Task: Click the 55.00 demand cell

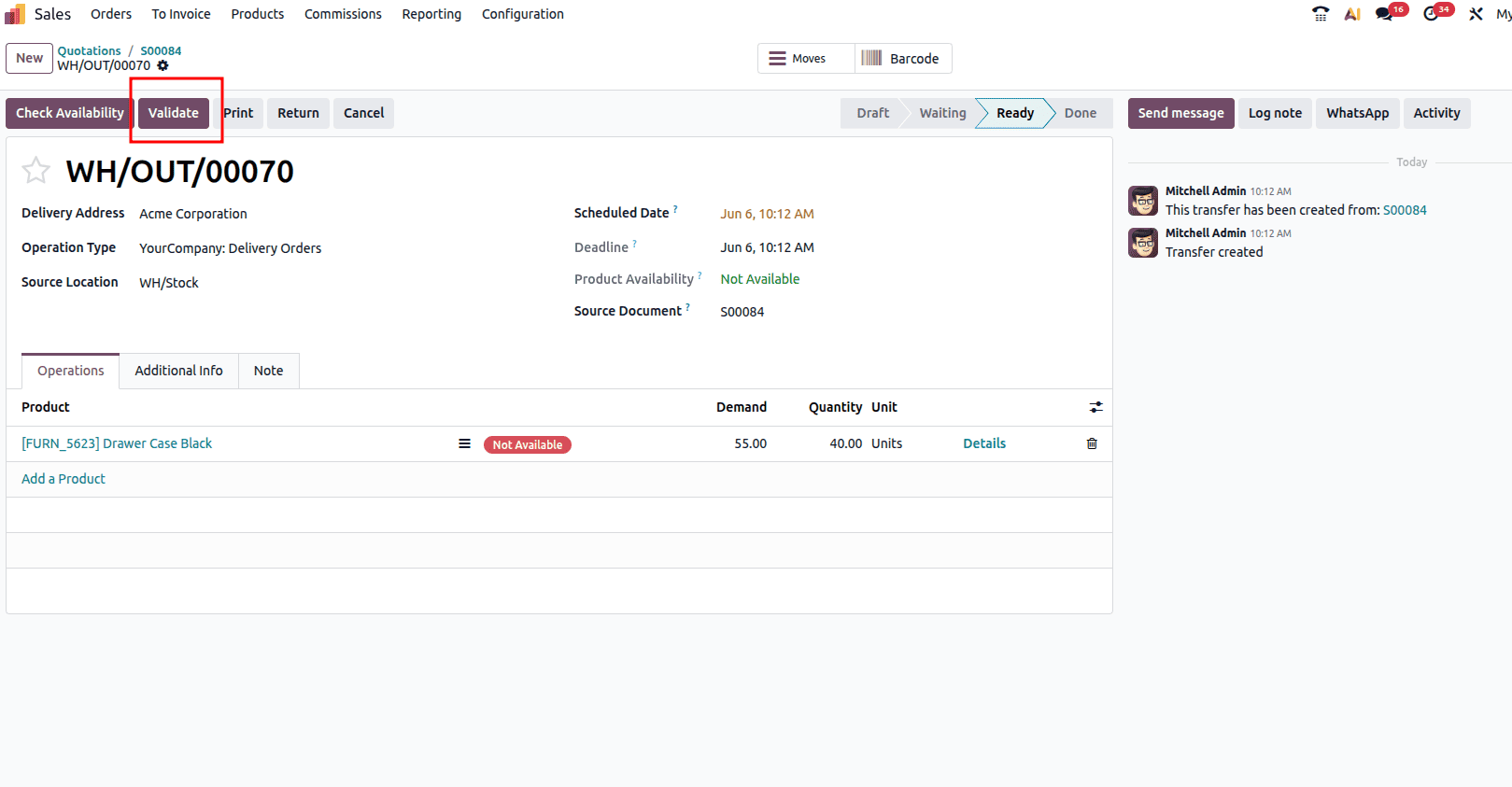Action: click(750, 443)
